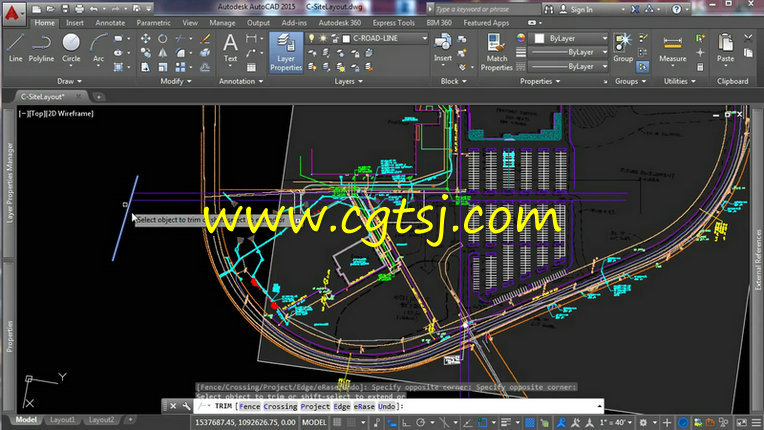The width and height of the screenshot is (764, 430).
Task: Choose the Undo option in command line
Action: click(386, 406)
